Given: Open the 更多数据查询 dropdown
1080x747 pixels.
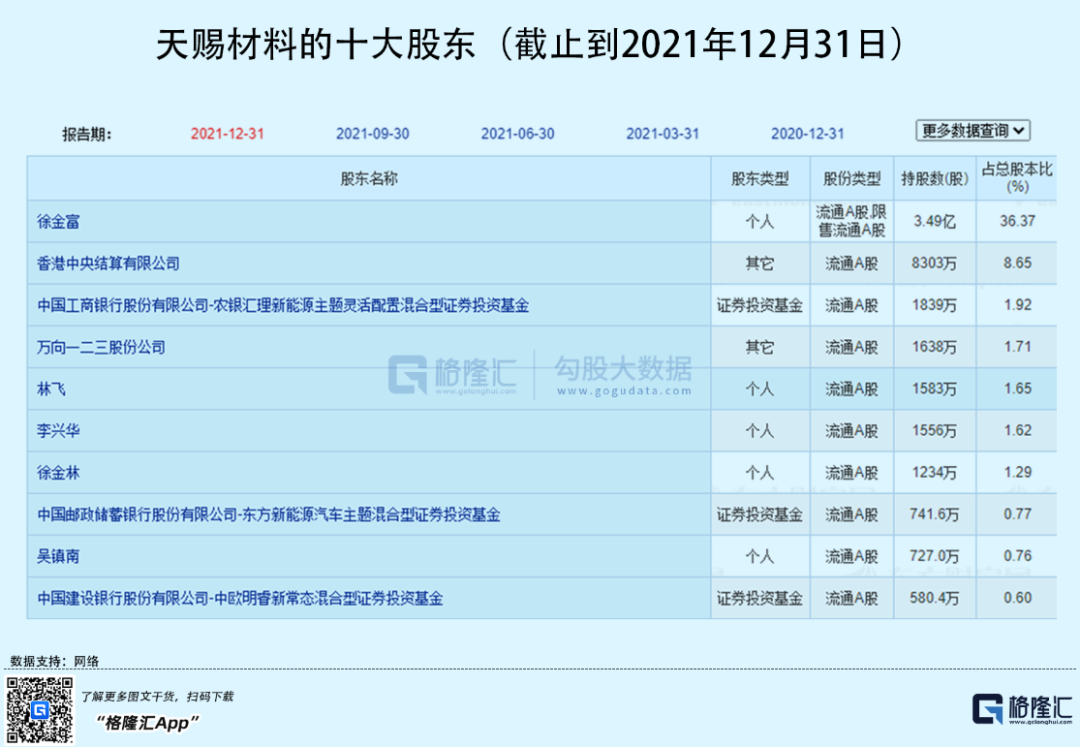Looking at the screenshot, I should [x=973, y=131].
